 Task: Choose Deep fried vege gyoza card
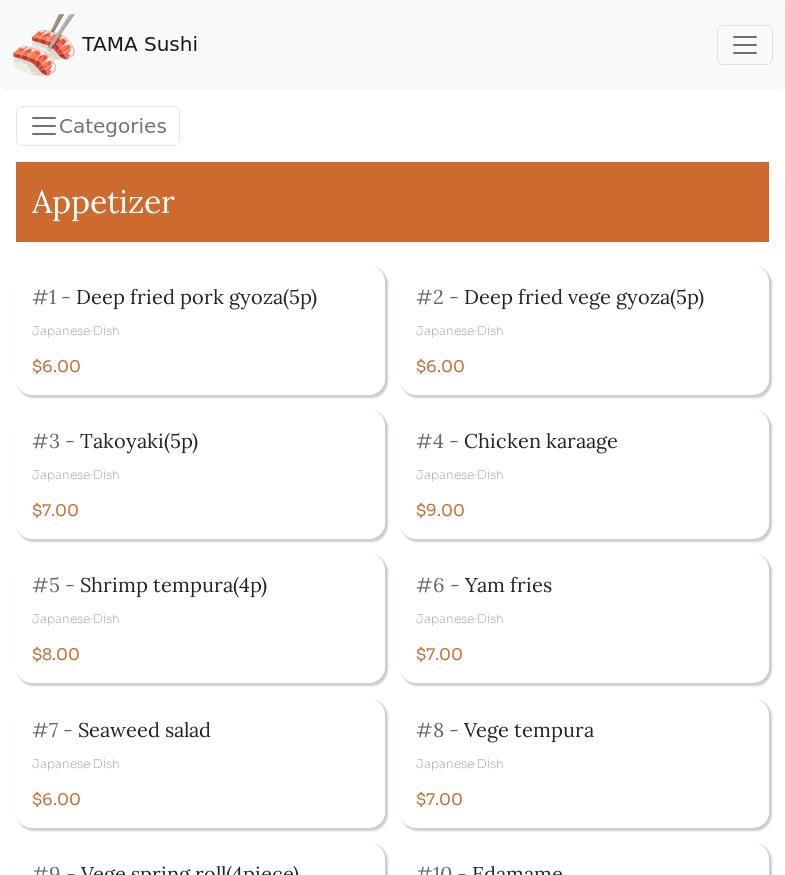[585, 331]
